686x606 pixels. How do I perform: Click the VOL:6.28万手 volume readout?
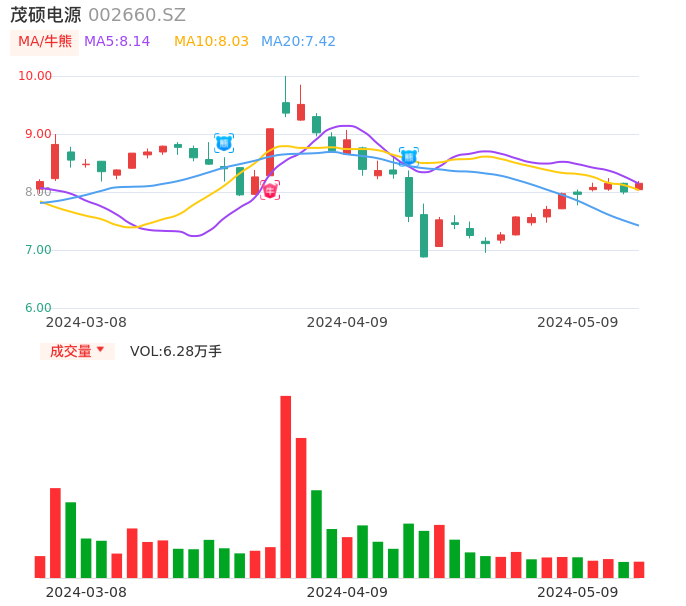pyautogui.click(x=176, y=351)
